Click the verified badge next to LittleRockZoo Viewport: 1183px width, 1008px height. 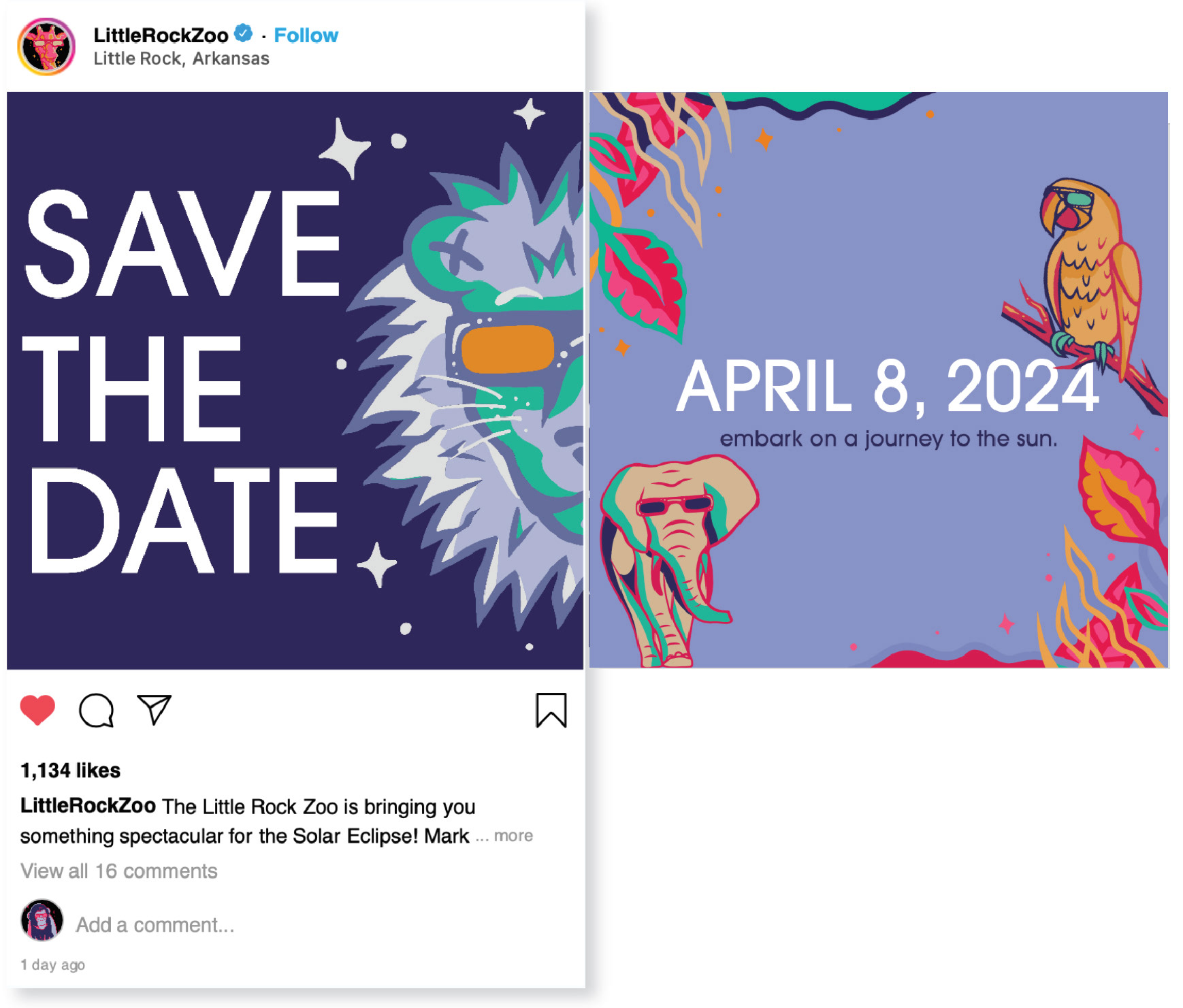243,33
